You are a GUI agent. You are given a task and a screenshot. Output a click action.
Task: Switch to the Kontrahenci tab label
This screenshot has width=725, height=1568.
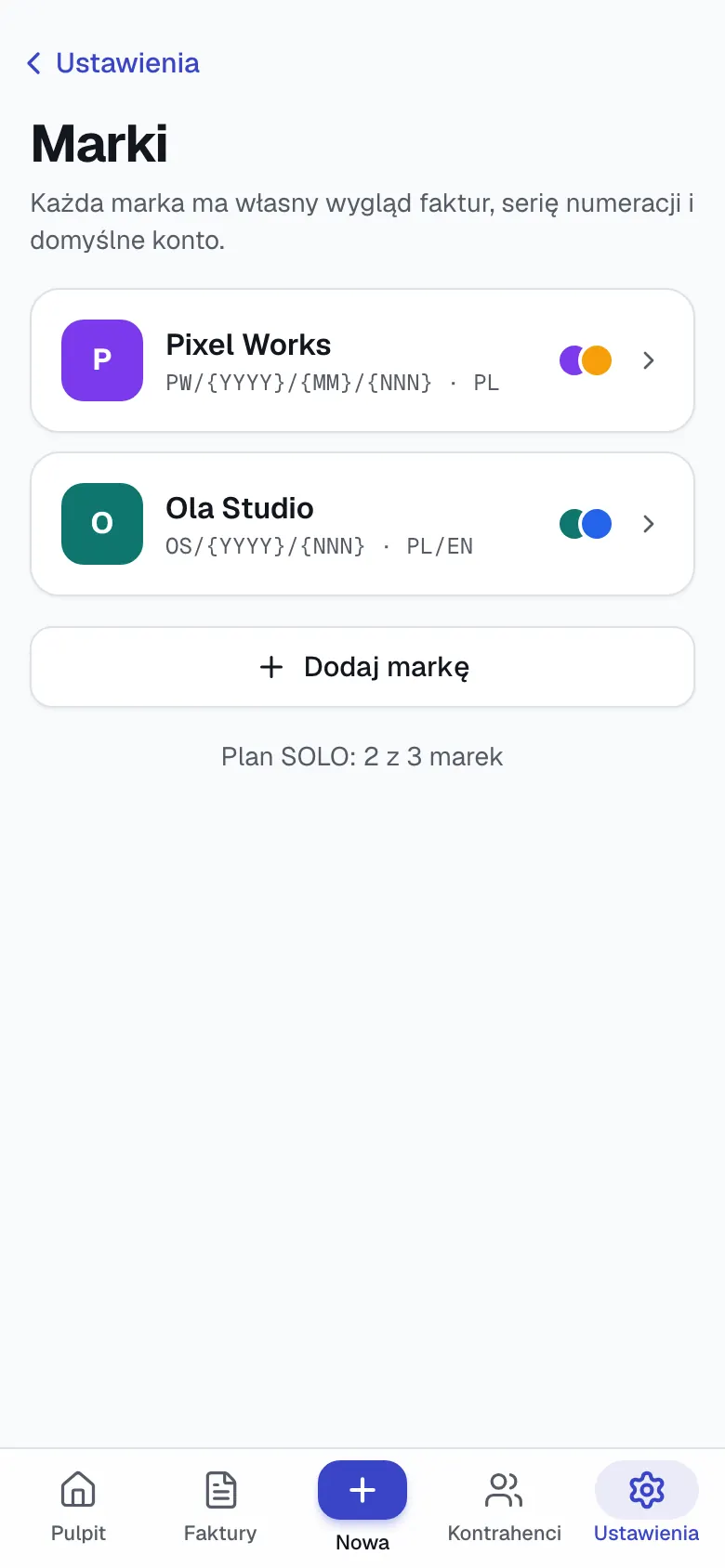point(505,1533)
